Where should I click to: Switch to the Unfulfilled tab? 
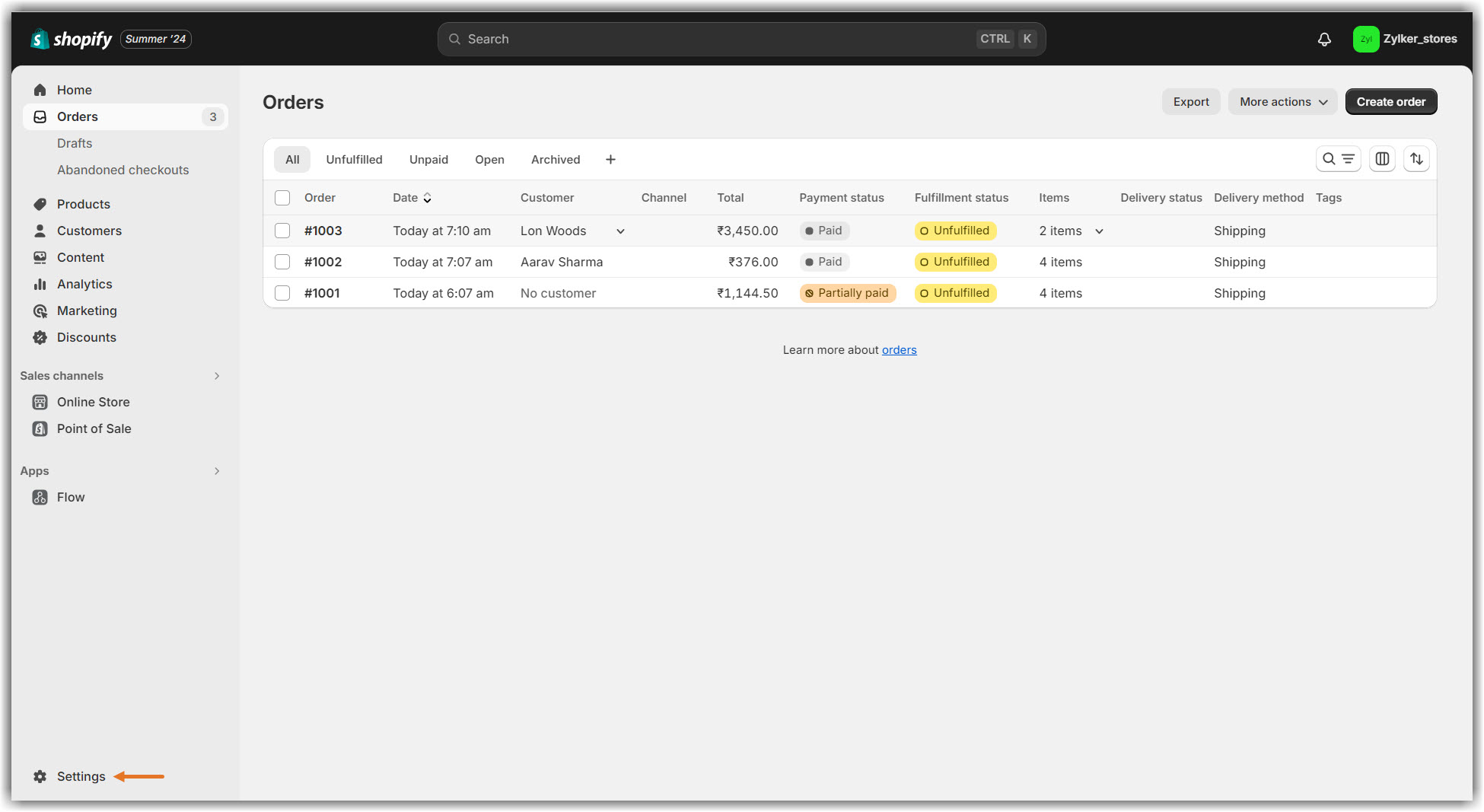pos(354,160)
